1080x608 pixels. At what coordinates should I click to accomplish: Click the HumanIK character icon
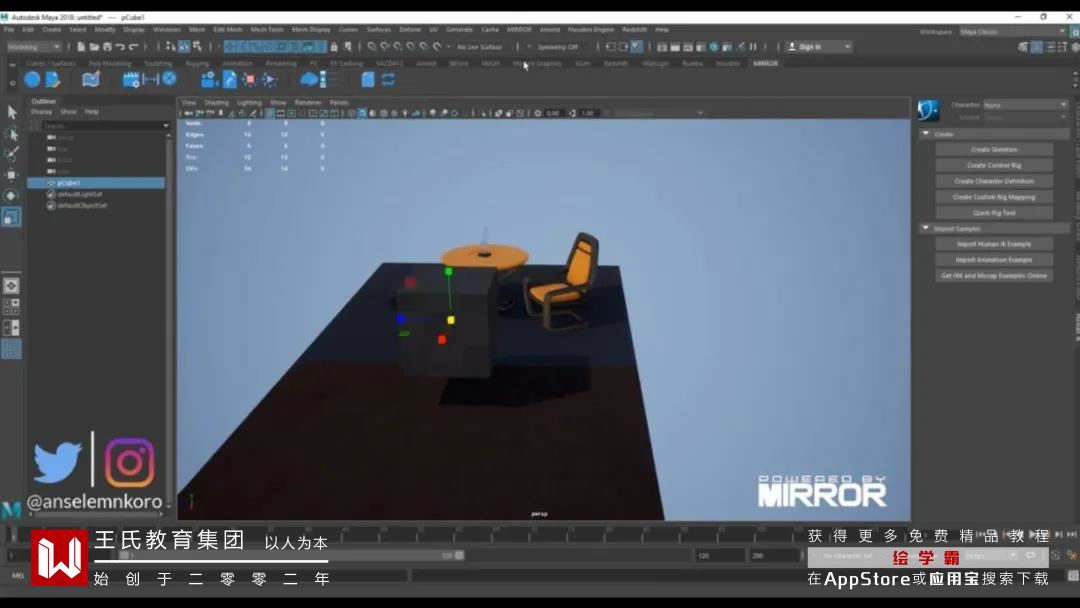928,110
